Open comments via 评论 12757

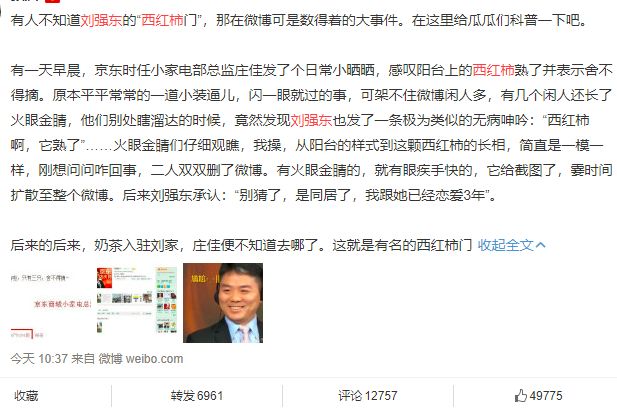click(x=368, y=395)
